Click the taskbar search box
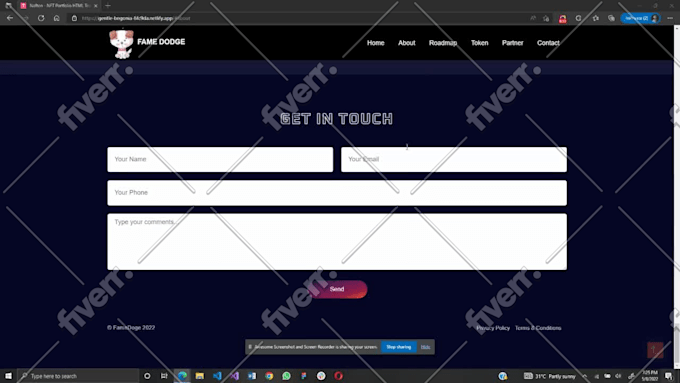680x383 pixels. coord(78,376)
